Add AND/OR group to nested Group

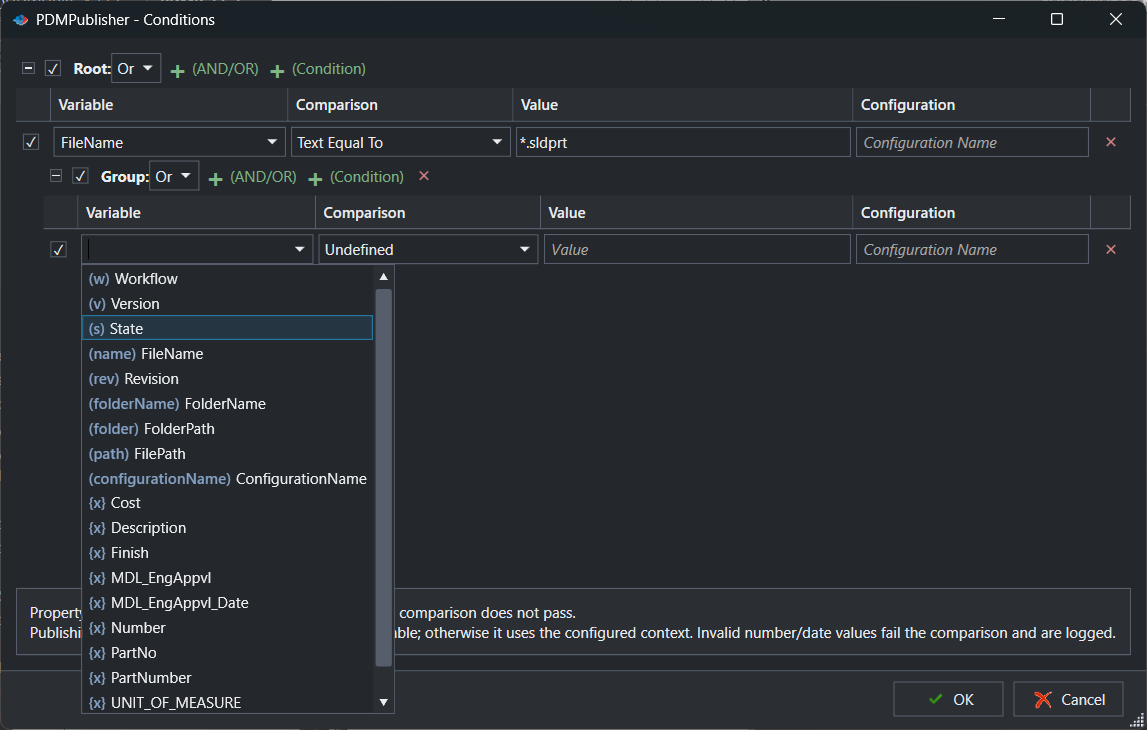click(x=252, y=178)
